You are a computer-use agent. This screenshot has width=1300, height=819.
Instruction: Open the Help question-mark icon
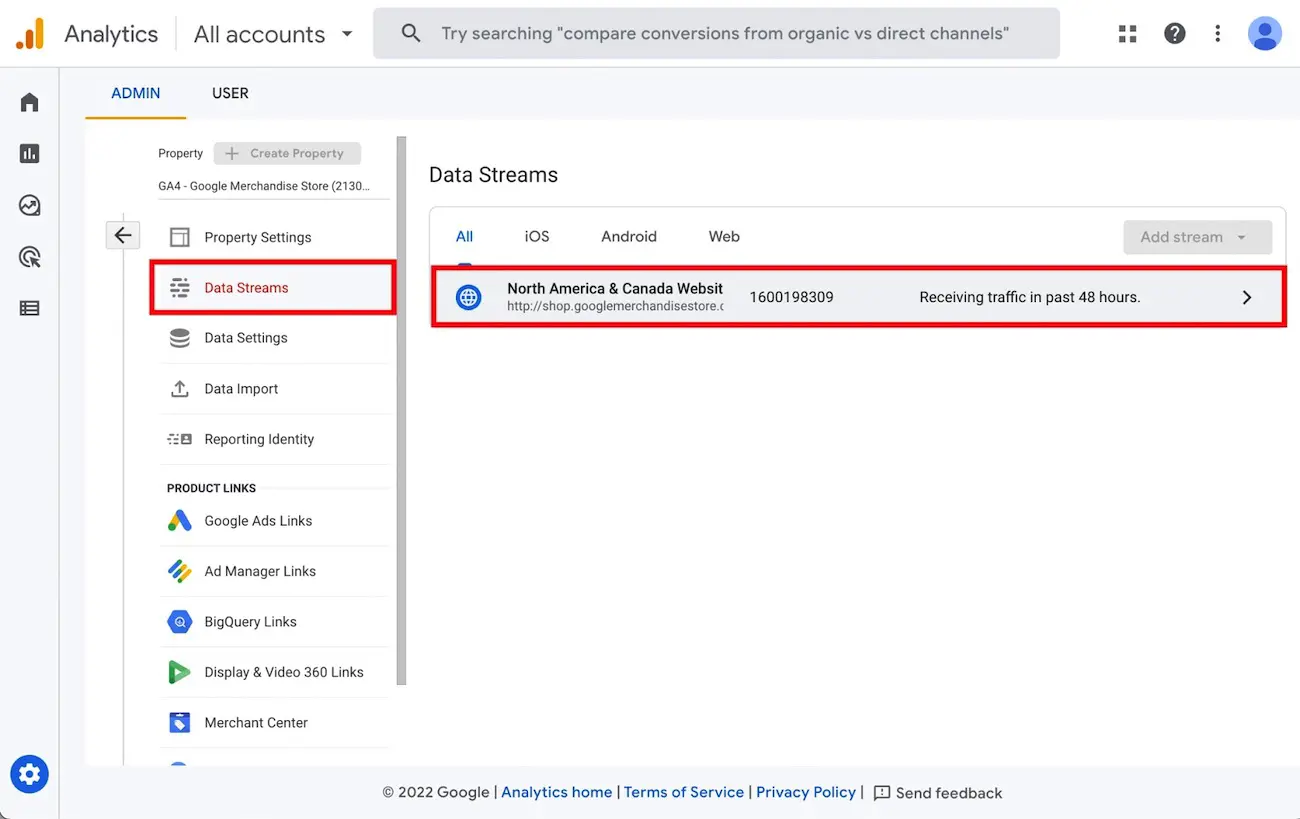pos(1175,34)
